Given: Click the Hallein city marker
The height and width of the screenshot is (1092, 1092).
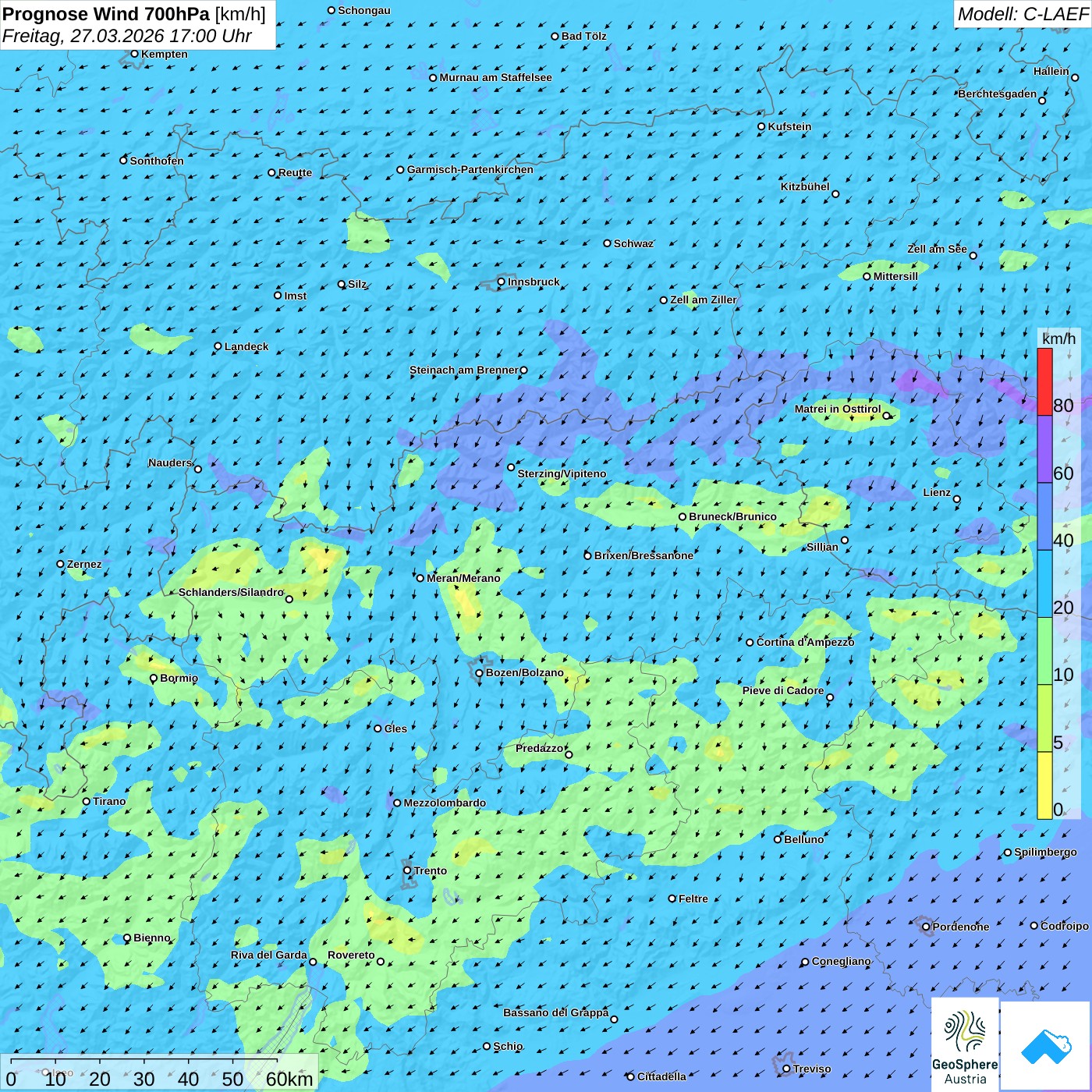Looking at the screenshot, I should pyautogui.click(x=1075, y=77).
